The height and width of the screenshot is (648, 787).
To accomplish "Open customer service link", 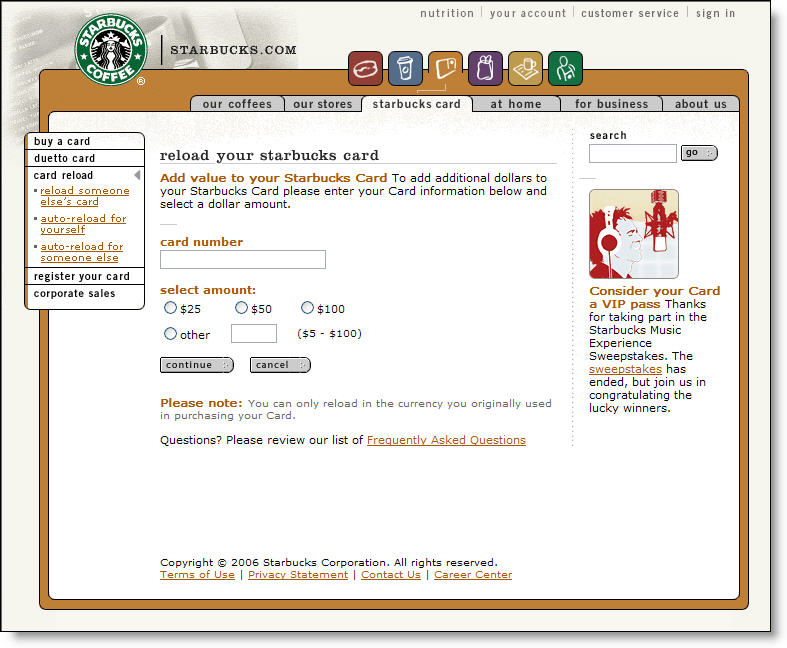I will [x=630, y=13].
